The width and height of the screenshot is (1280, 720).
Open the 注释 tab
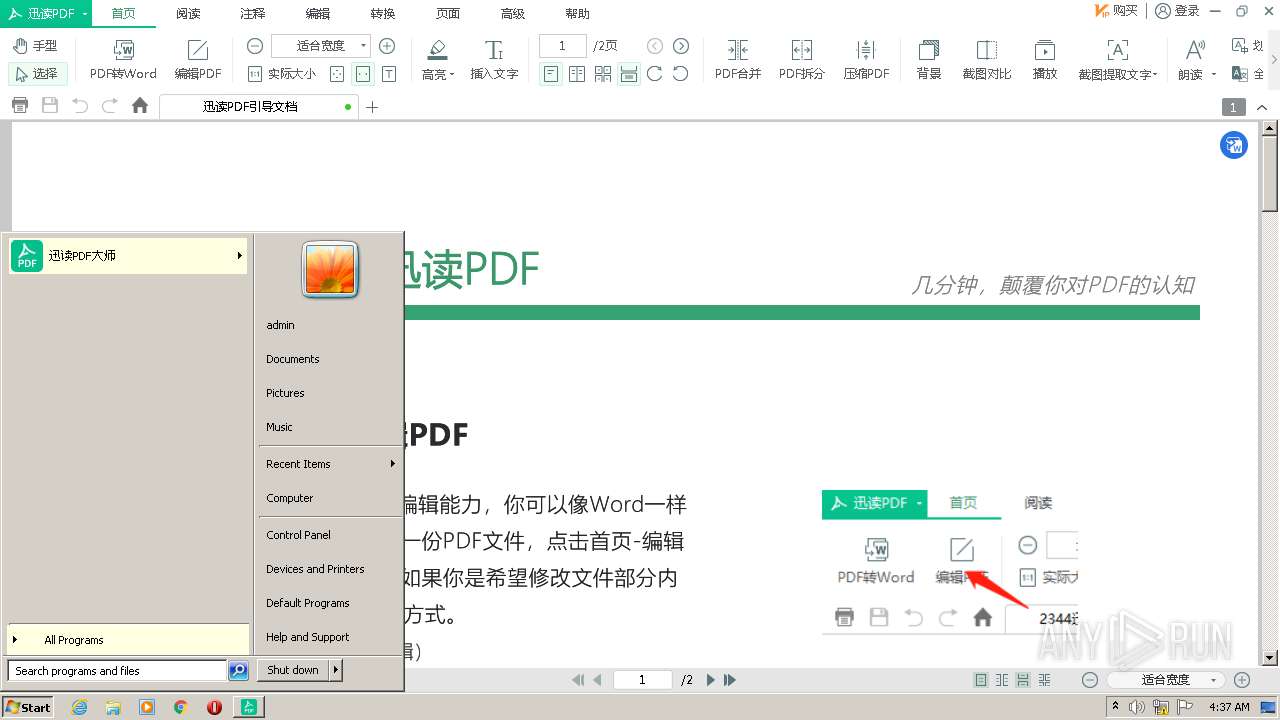(x=253, y=14)
